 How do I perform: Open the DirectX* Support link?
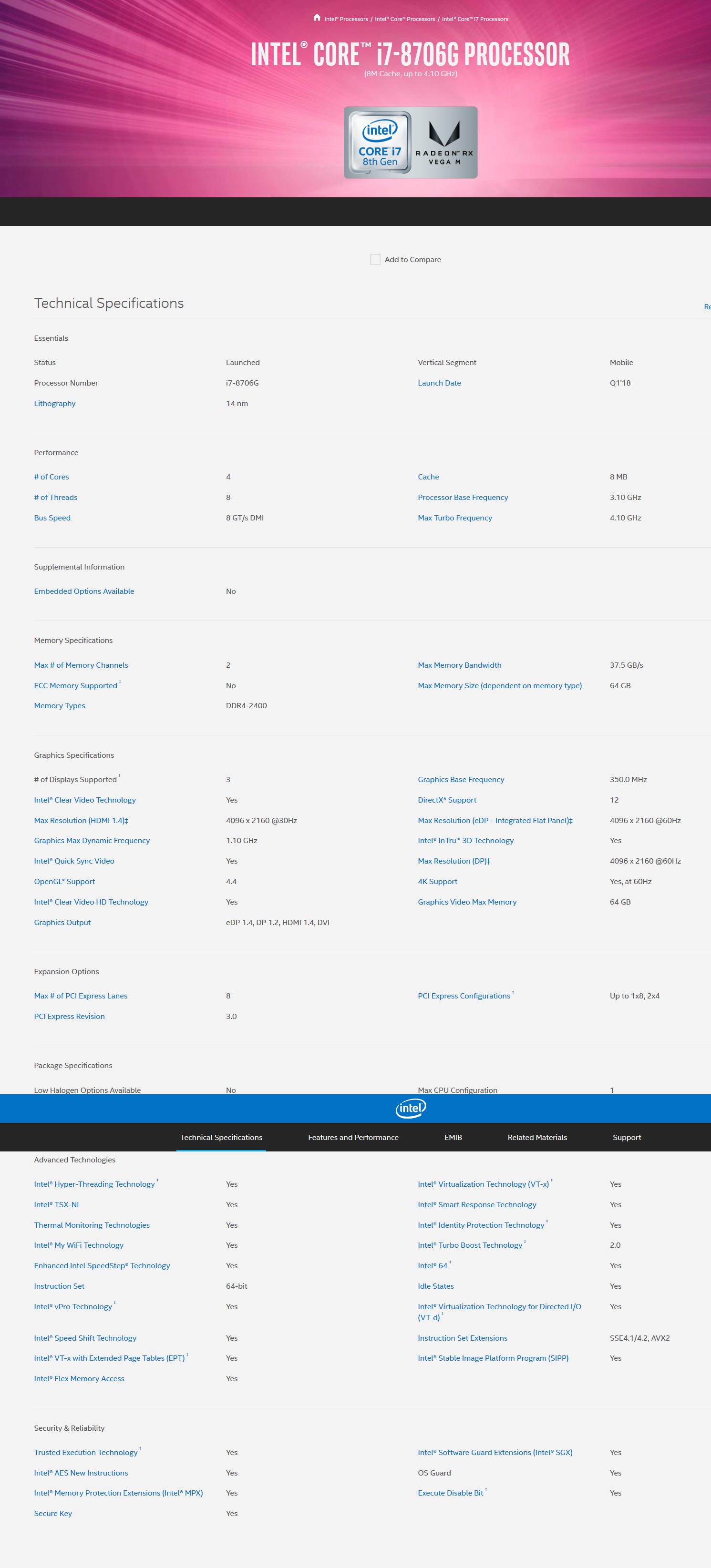(x=447, y=800)
